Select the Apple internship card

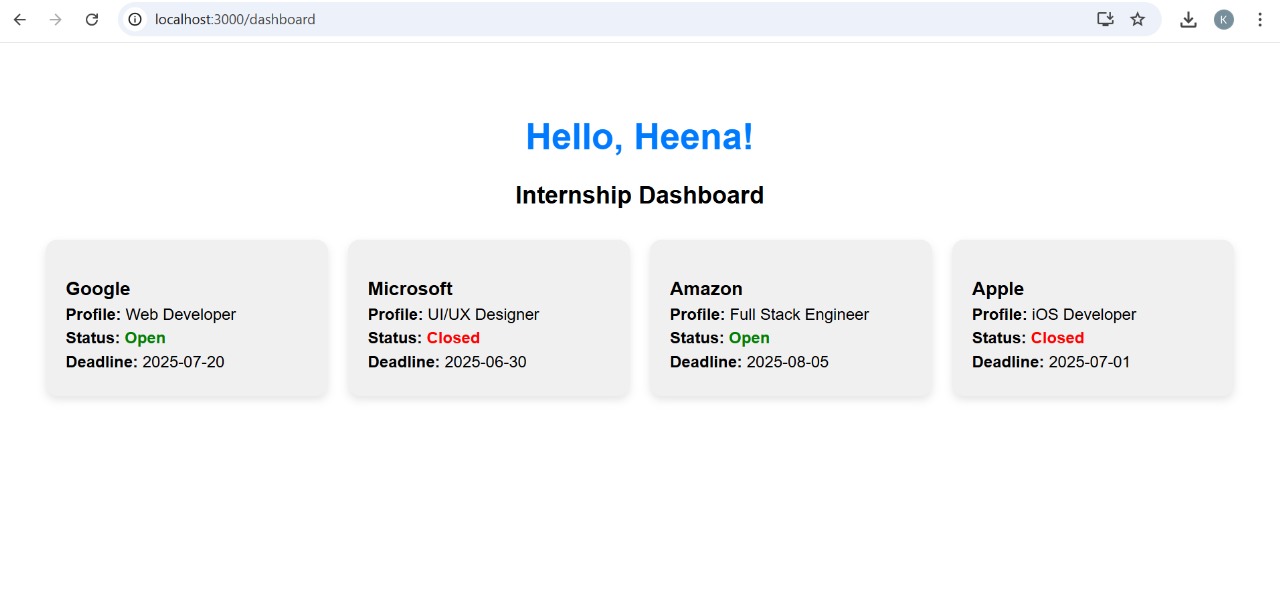pos(1093,318)
